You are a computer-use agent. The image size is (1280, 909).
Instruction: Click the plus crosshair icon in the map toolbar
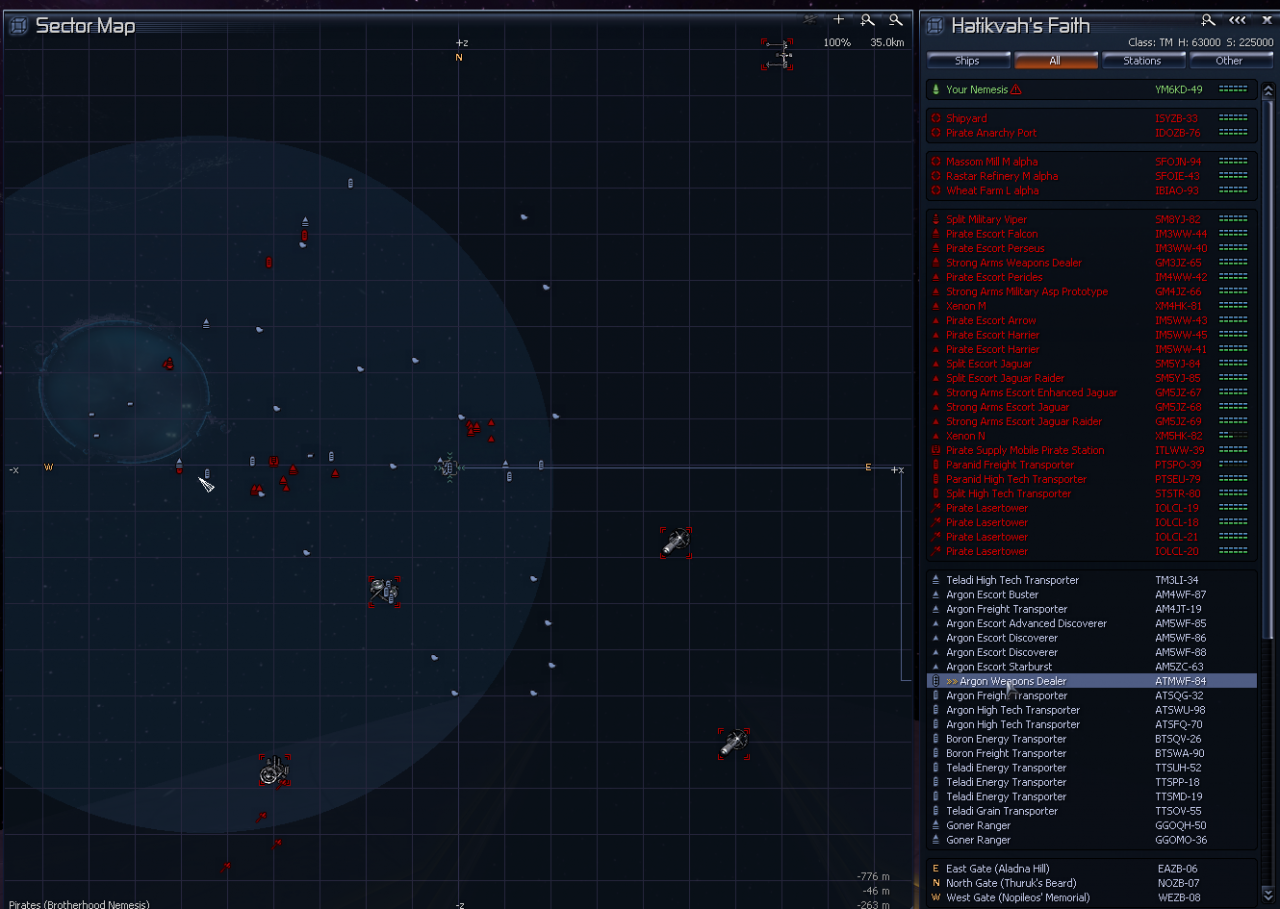tap(839, 19)
